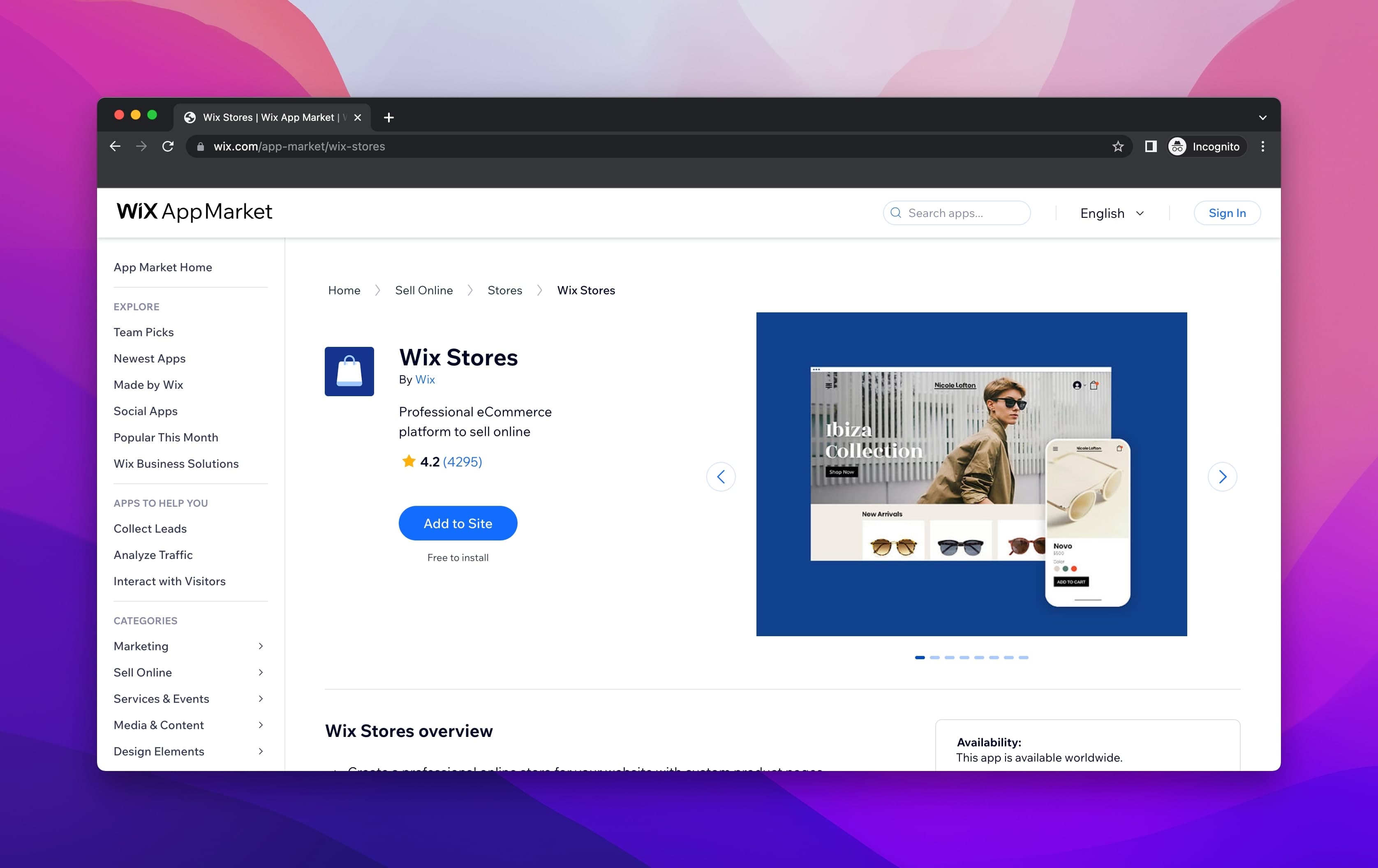
Task: Select the Sell Online breadcrumb item
Action: click(x=424, y=290)
